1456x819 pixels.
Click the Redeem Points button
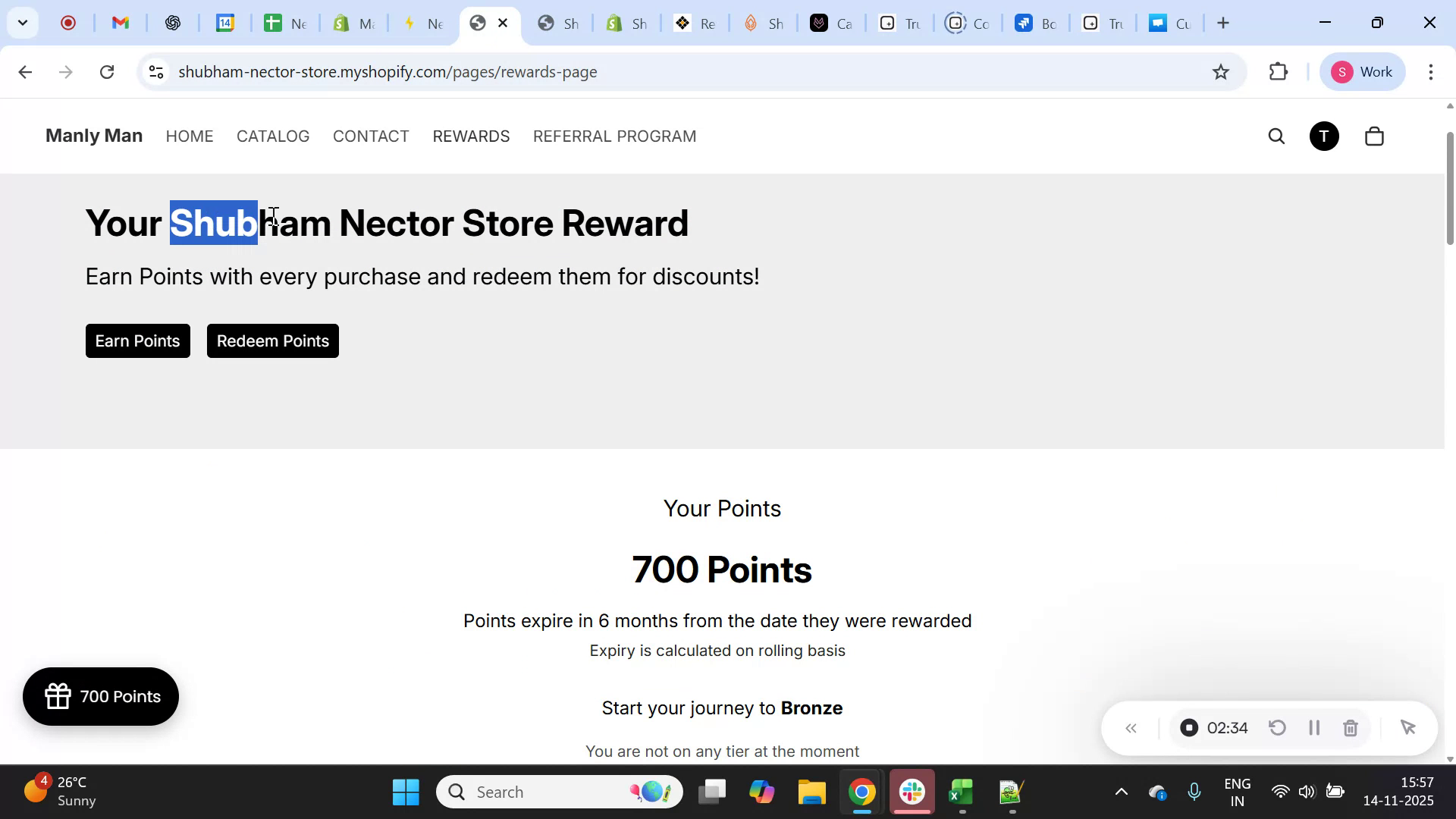point(272,341)
